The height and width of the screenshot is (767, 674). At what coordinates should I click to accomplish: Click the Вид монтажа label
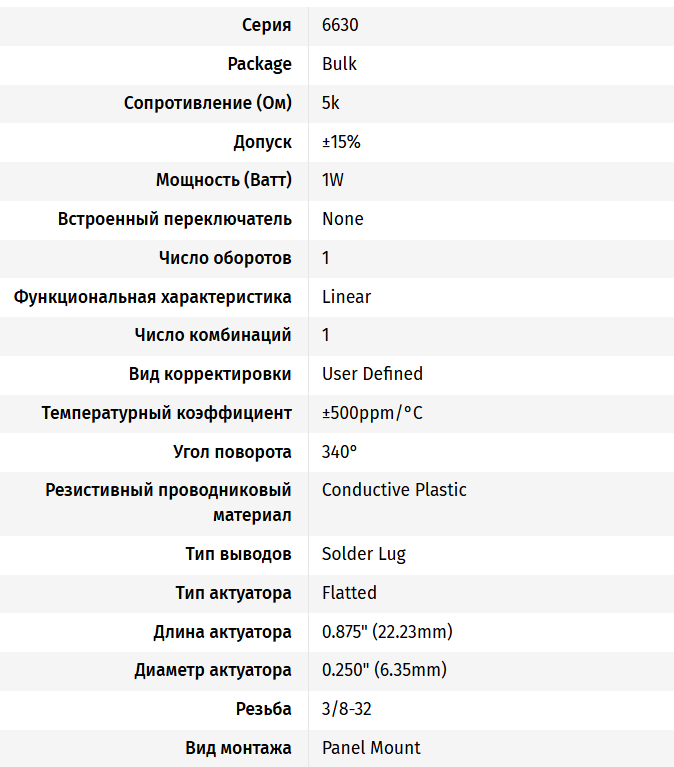pyautogui.click(x=238, y=748)
